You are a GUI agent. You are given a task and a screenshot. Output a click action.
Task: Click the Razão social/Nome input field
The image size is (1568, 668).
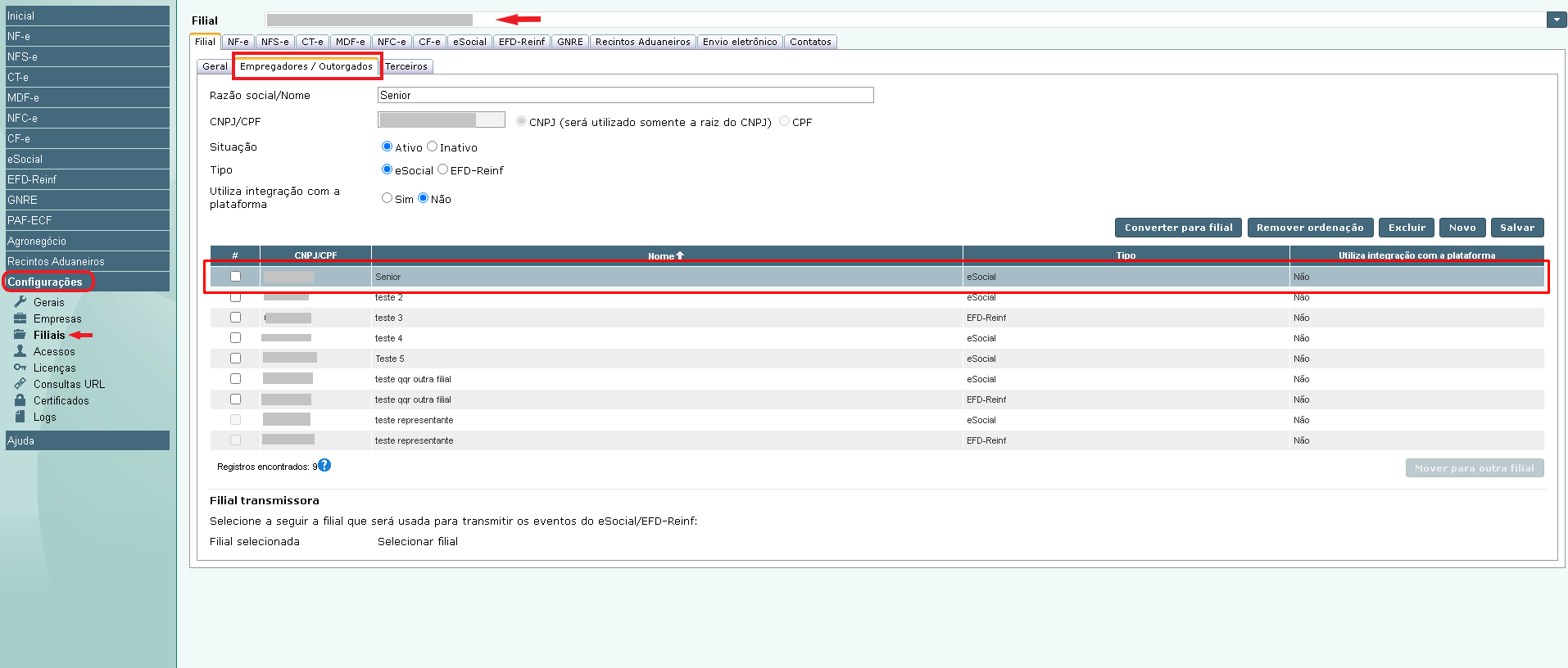[x=626, y=95]
